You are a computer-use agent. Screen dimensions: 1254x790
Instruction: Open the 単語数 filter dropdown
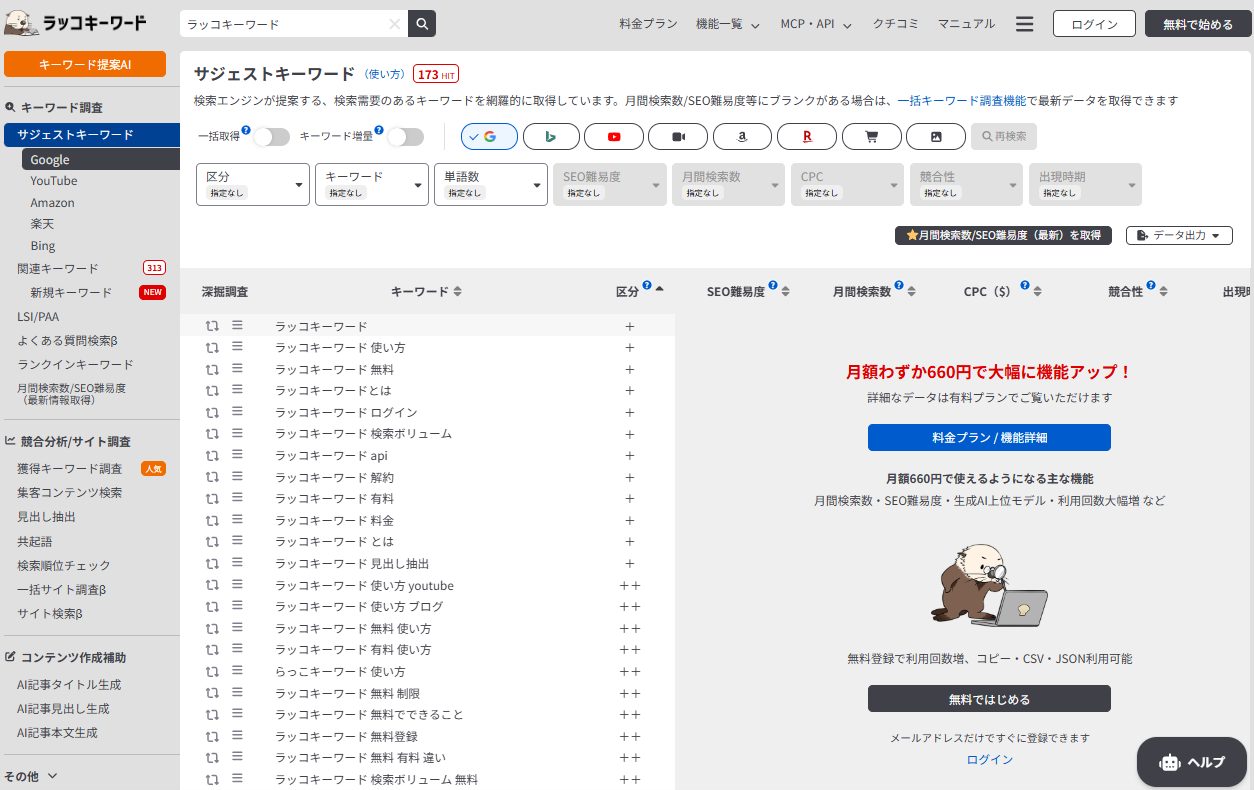click(491, 185)
